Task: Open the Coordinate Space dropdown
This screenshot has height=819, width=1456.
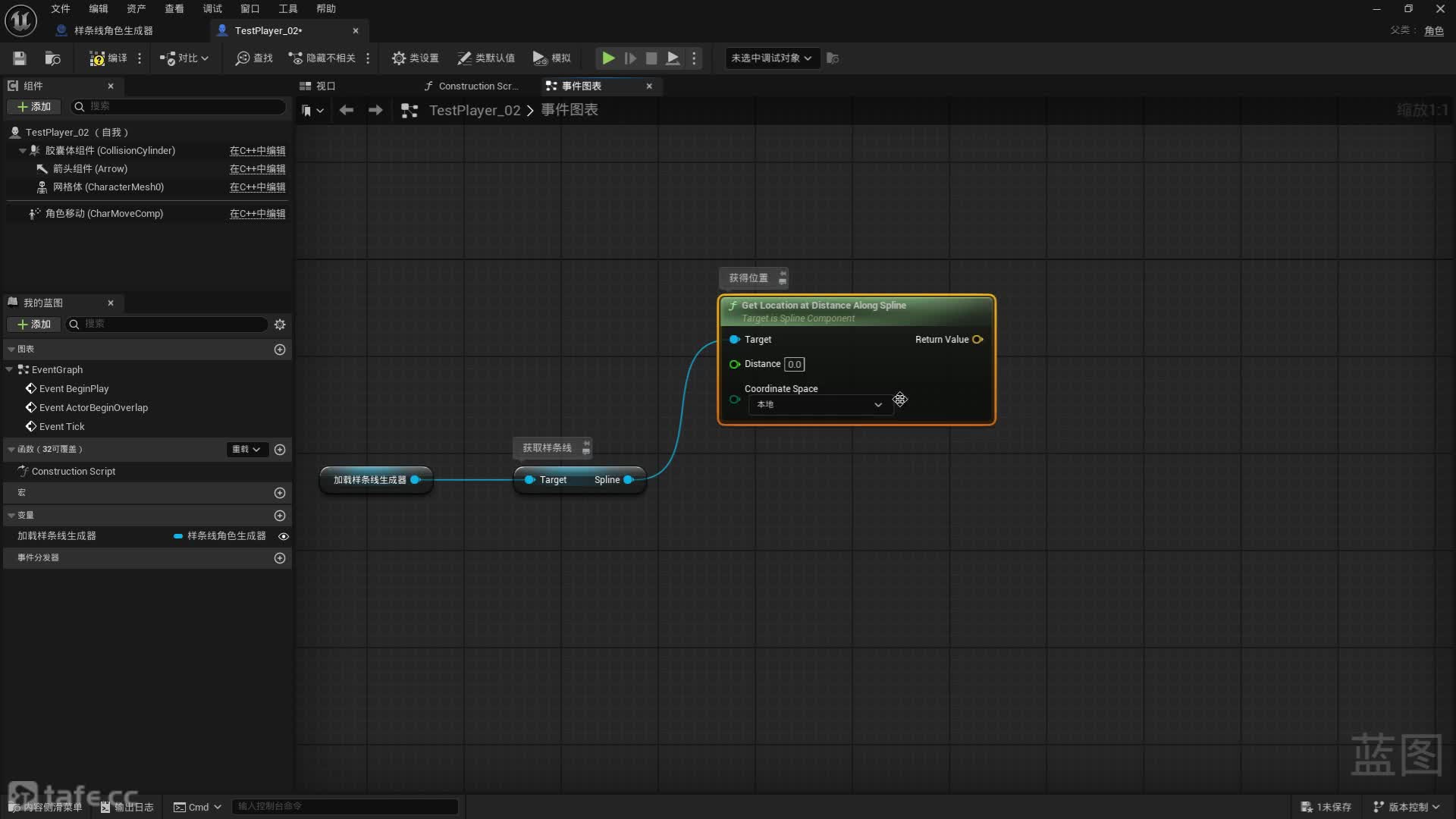Action: tap(819, 405)
